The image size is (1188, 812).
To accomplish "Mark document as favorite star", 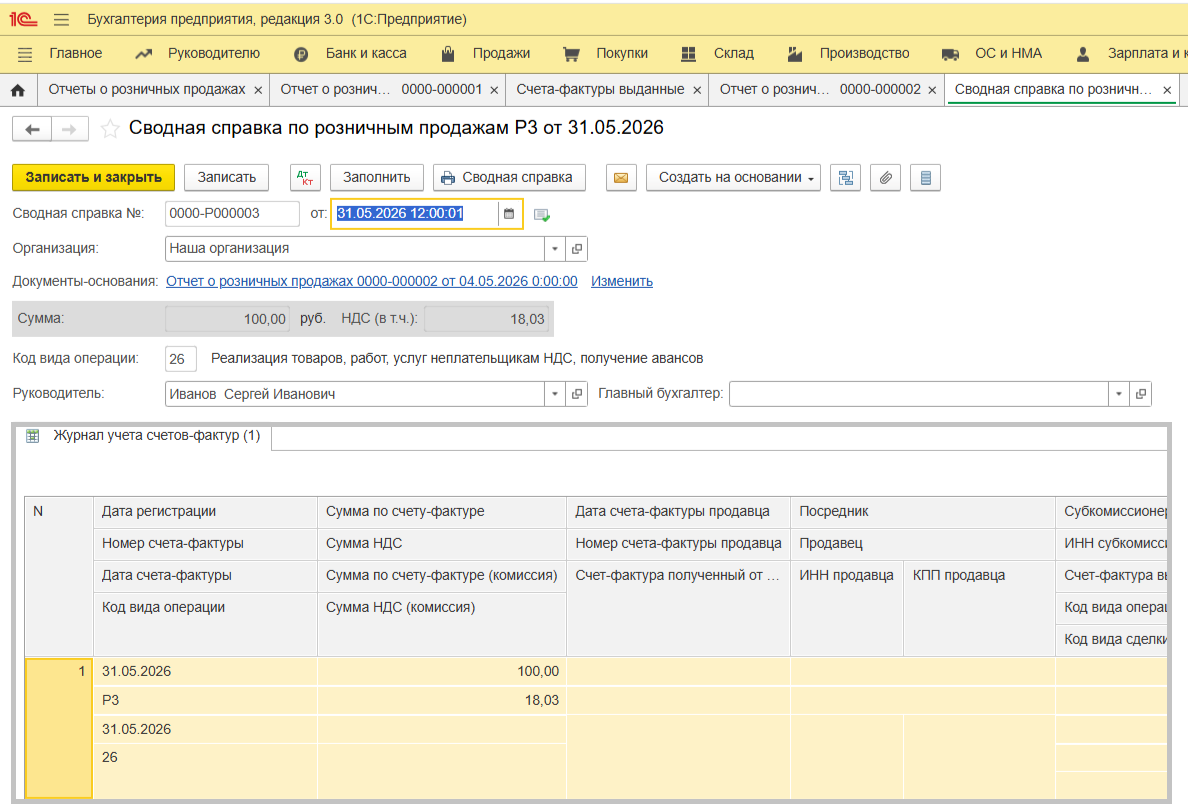I will (x=110, y=129).
